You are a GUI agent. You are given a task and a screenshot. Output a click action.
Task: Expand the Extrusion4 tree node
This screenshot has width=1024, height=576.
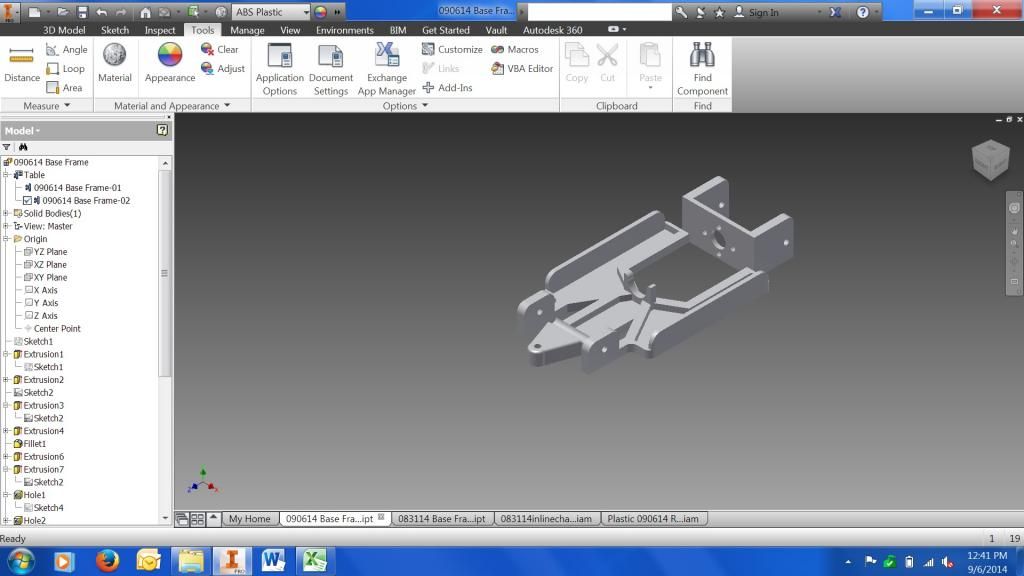click(6, 430)
